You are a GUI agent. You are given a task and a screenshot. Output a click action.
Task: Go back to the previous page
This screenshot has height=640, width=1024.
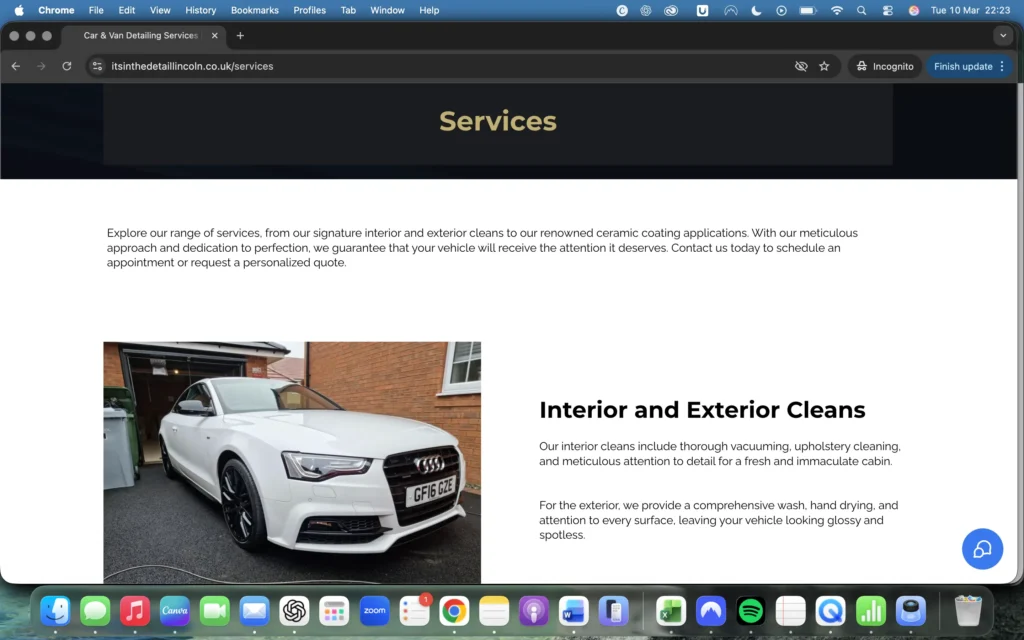(15, 66)
